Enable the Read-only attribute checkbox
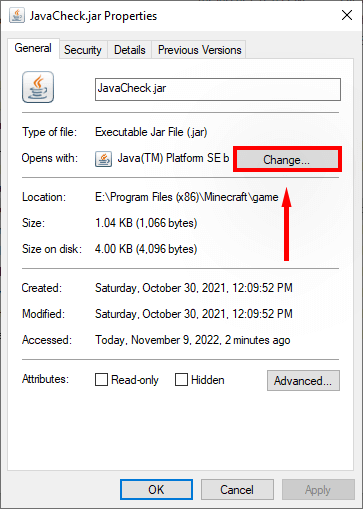 [x=101, y=380]
